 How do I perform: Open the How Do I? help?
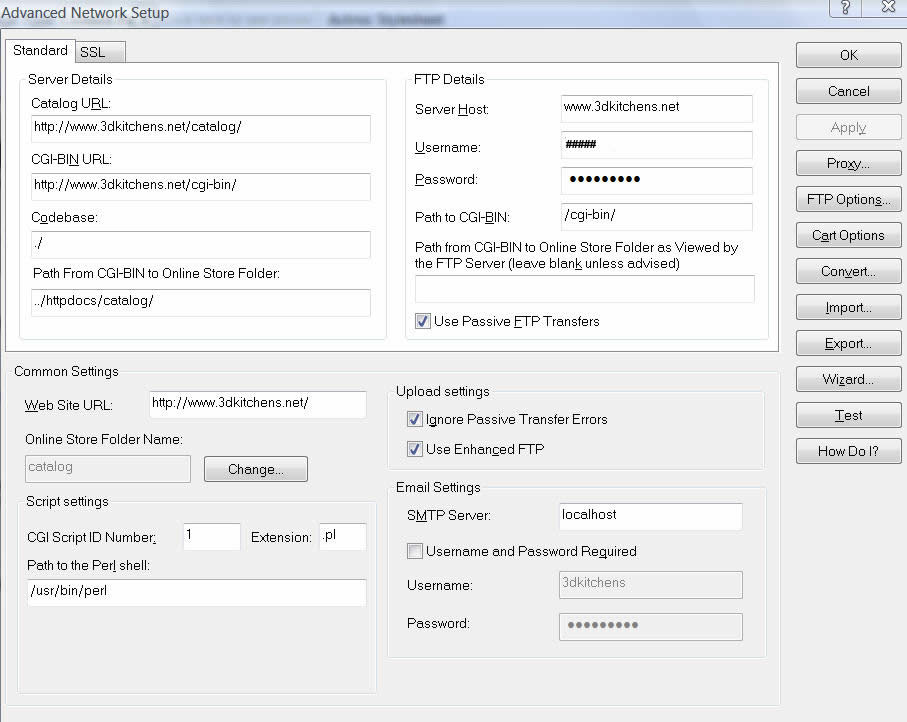848,451
